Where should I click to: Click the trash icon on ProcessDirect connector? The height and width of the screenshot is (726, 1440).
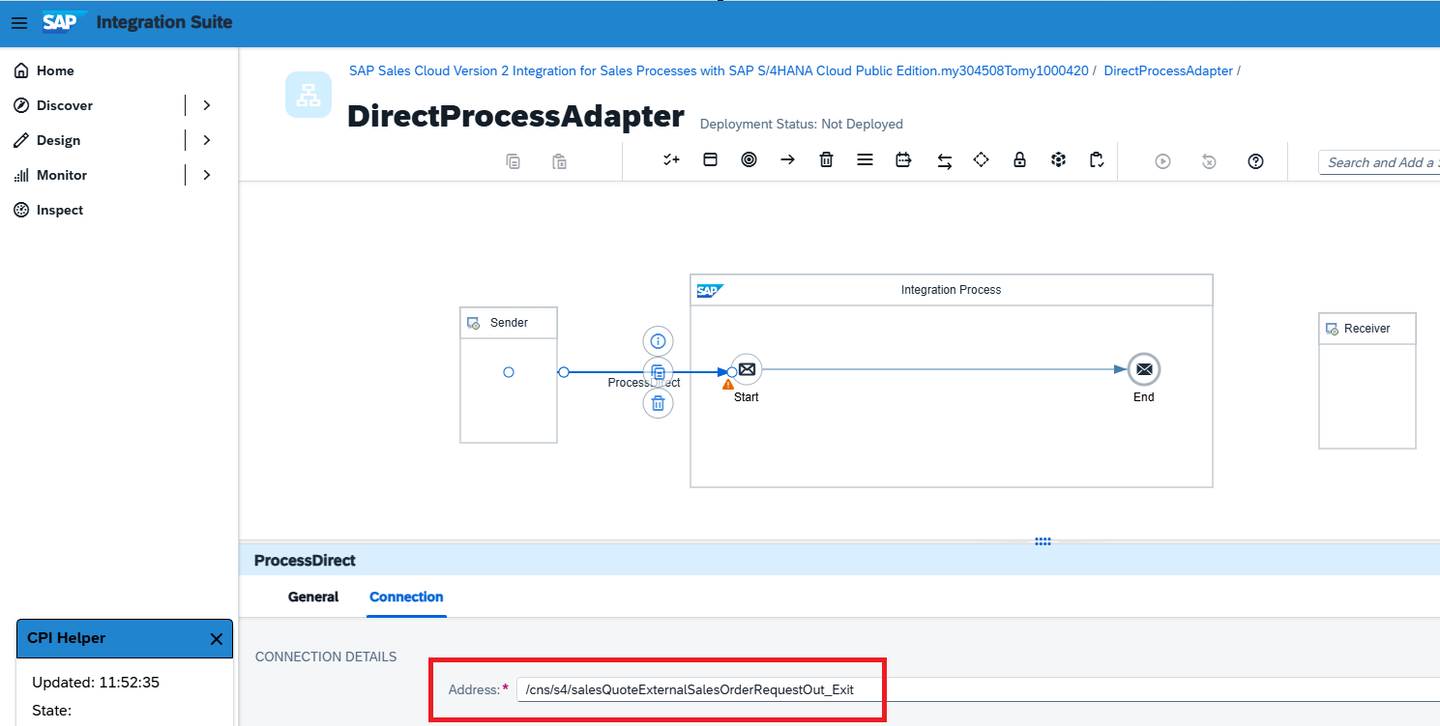(x=658, y=403)
